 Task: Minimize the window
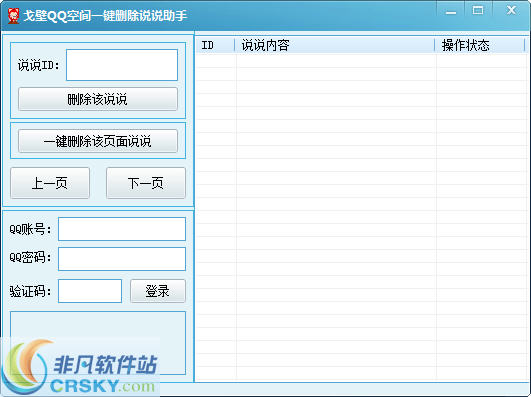(x=451, y=12)
